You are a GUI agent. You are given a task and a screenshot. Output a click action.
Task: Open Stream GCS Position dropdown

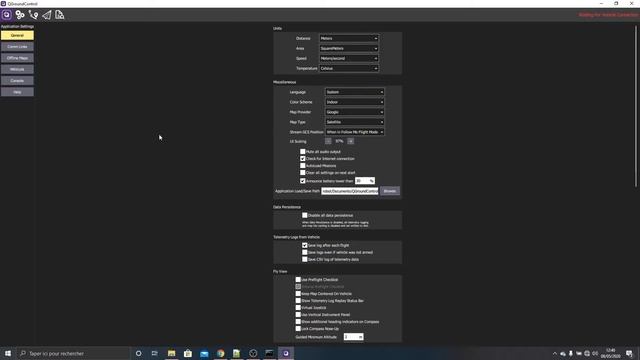point(354,132)
